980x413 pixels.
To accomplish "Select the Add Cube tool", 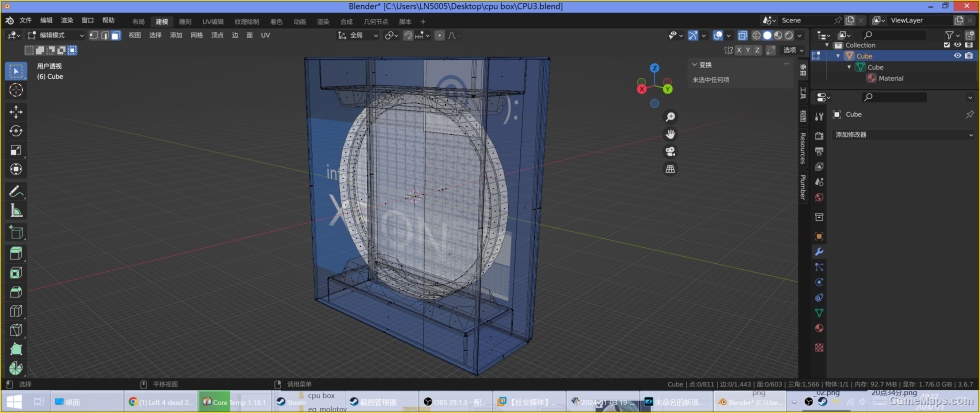I will 16,232.
